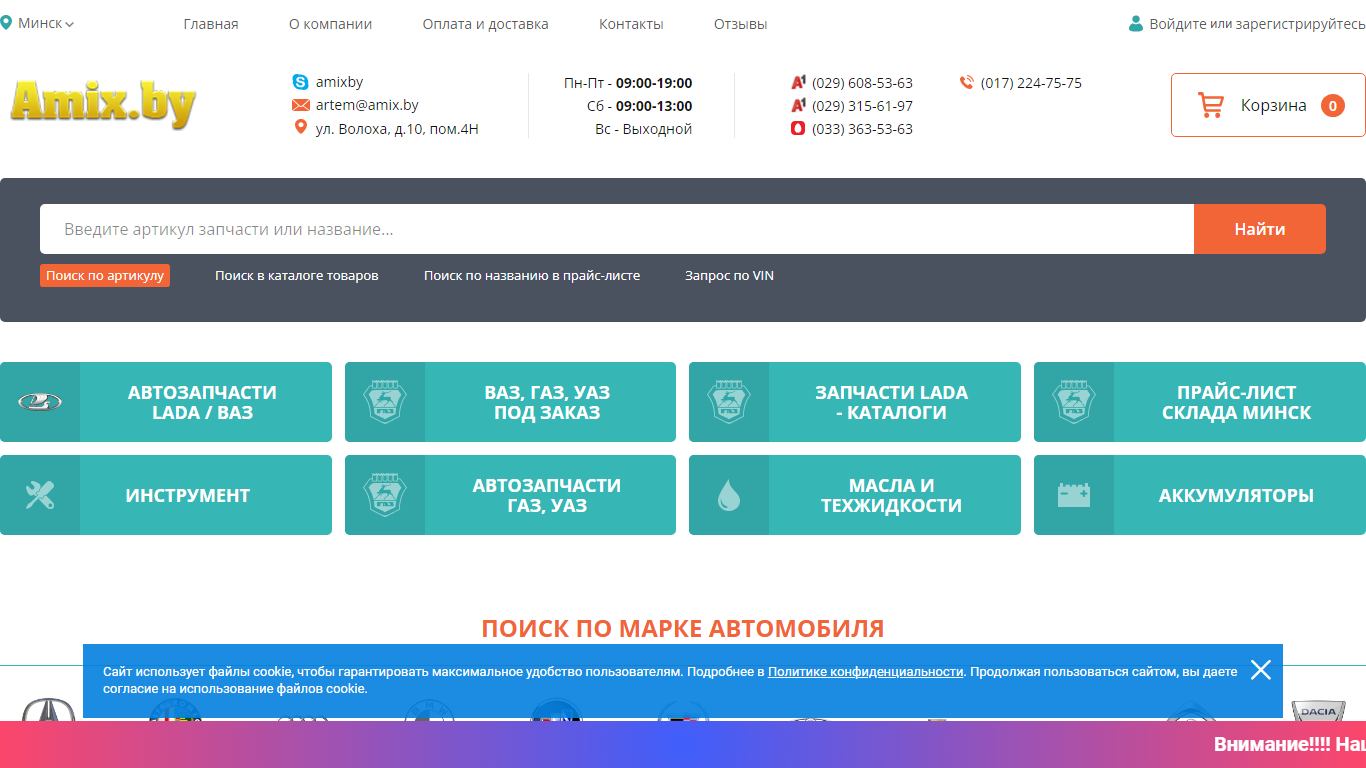Open Прайс-лист склада Минск category

click(x=1200, y=402)
